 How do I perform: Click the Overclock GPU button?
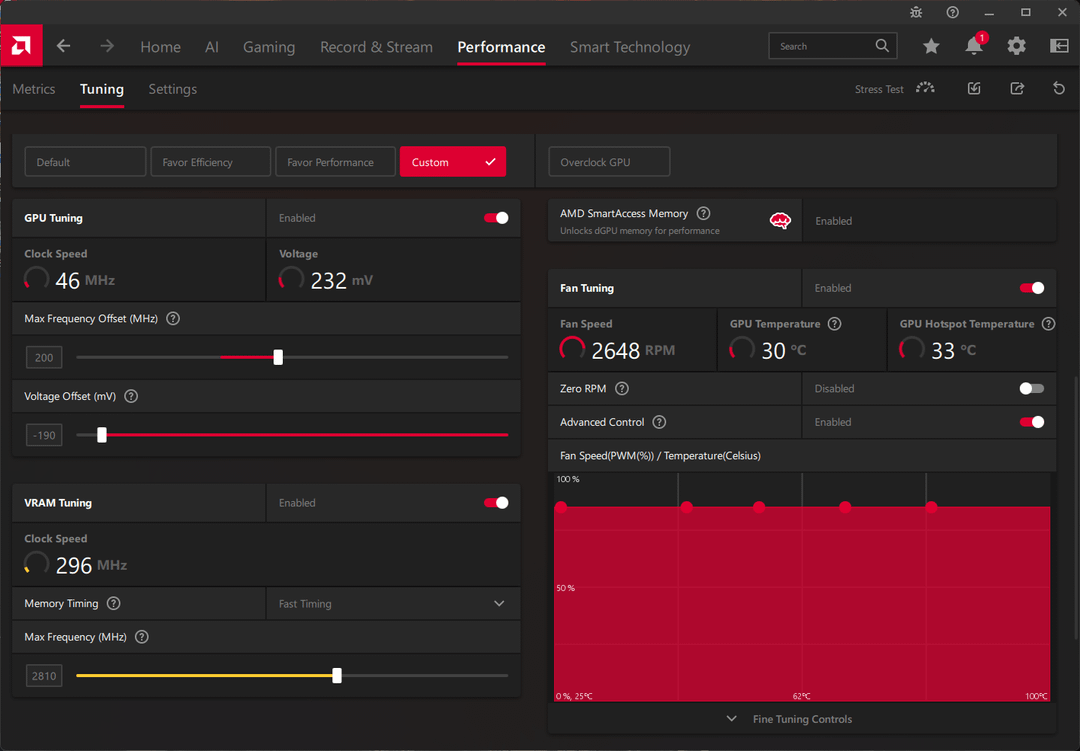609,162
